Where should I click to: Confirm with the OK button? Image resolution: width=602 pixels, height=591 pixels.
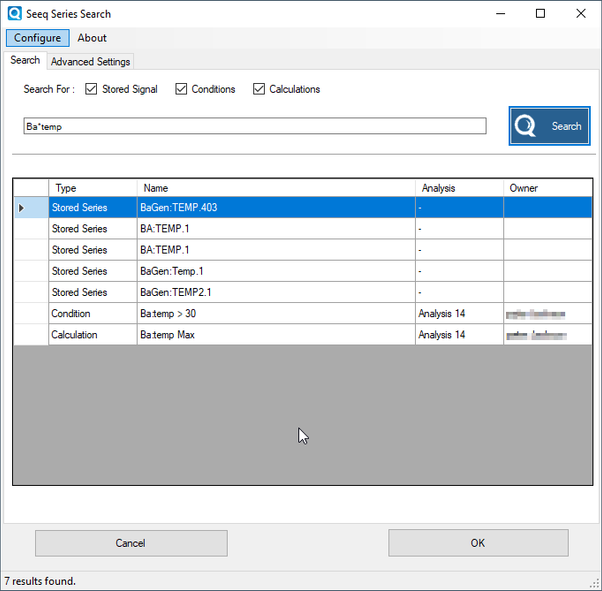click(x=478, y=543)
